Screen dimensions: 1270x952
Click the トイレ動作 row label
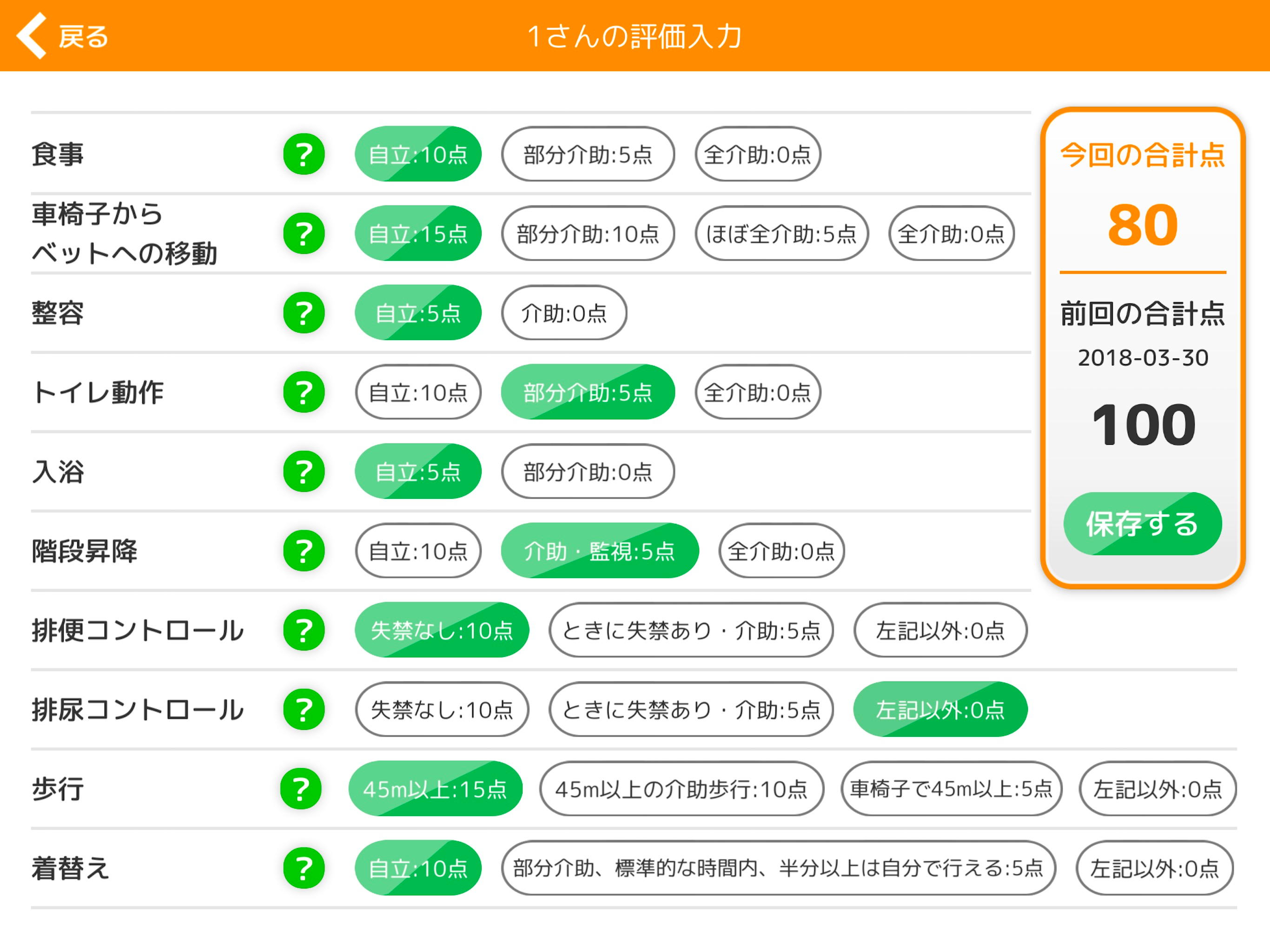point(98,391)
